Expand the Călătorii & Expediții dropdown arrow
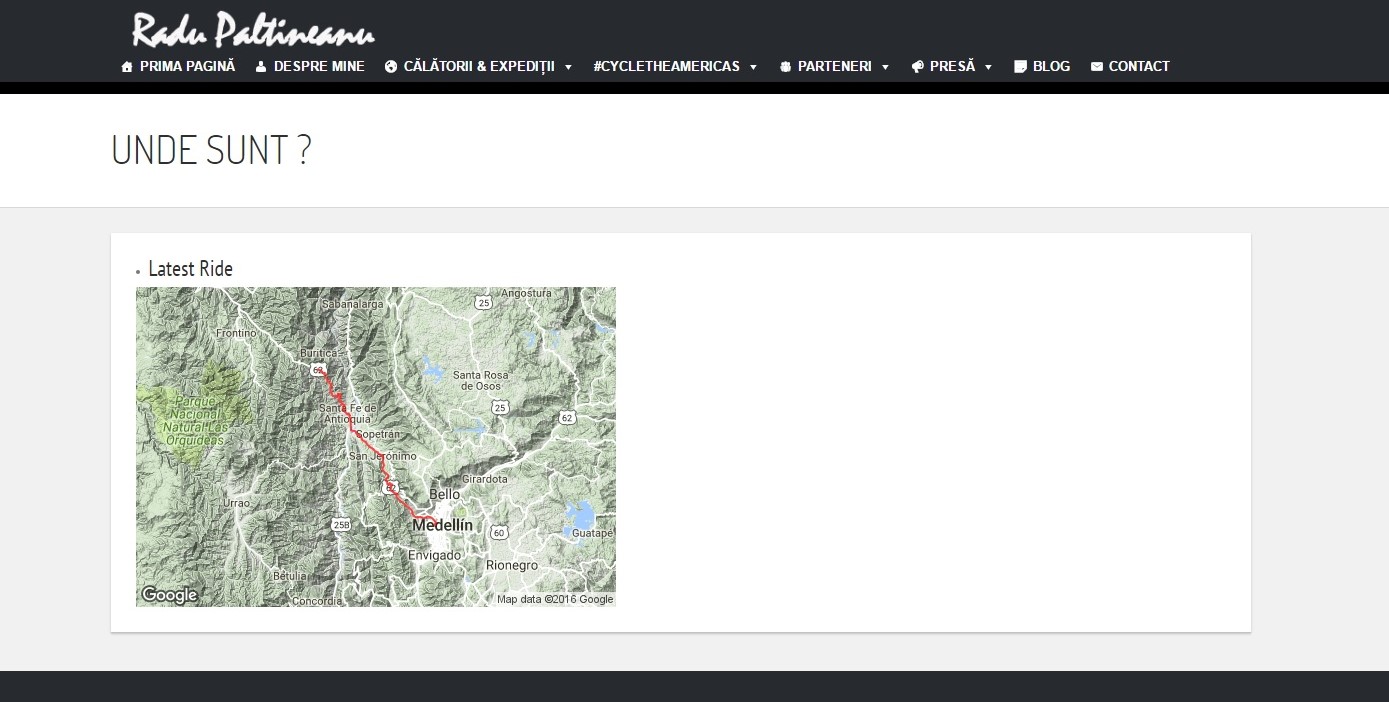Image resolution: width=1389 pixels, height=702 pixels. pos(568,67)
